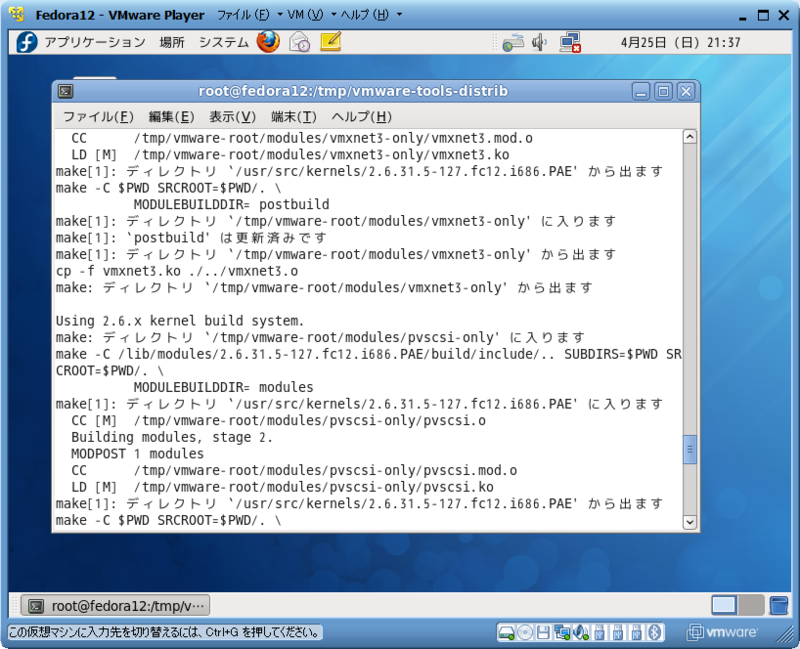
Task: Click the 'Fedora12 - VMware Player' title text
Action: click(x=120, y=15)
